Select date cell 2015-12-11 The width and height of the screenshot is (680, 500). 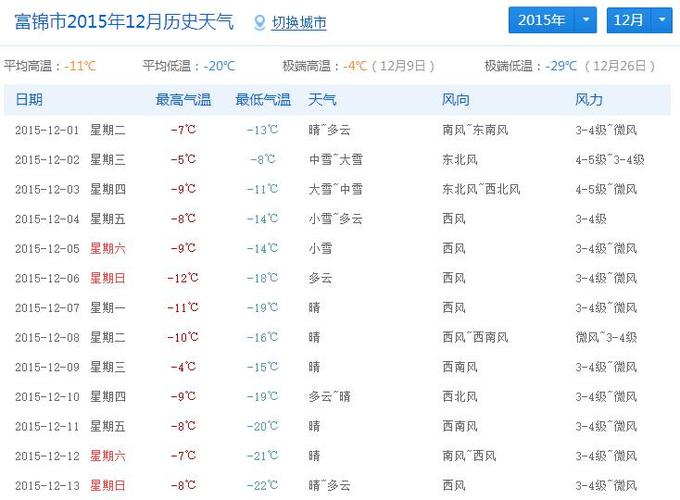pos(47,426)
